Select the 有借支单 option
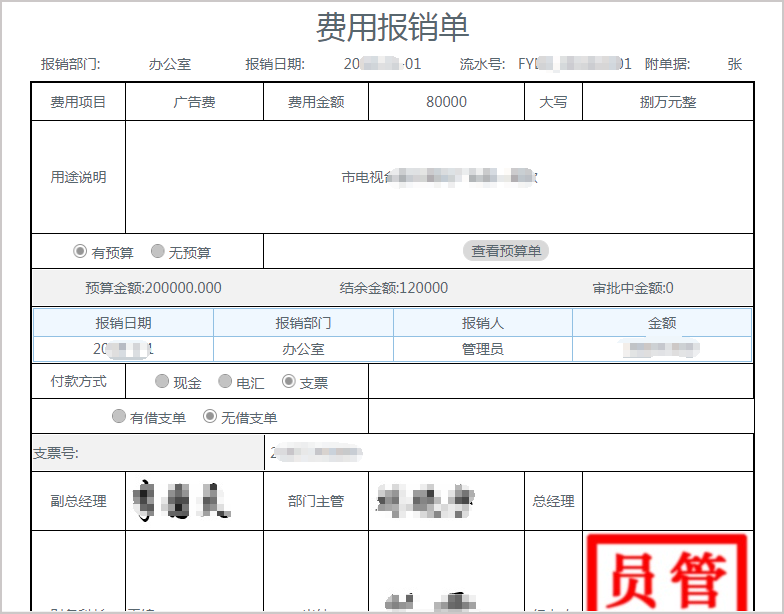Viewport: 784px width, 614px height. click(x=118, y=416)
